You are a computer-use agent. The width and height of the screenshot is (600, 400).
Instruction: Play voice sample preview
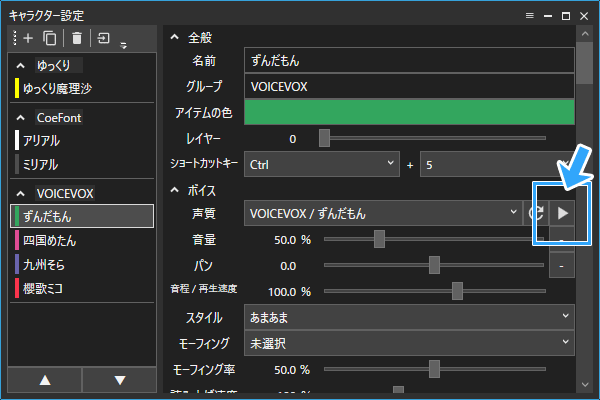tap(562, 213)
